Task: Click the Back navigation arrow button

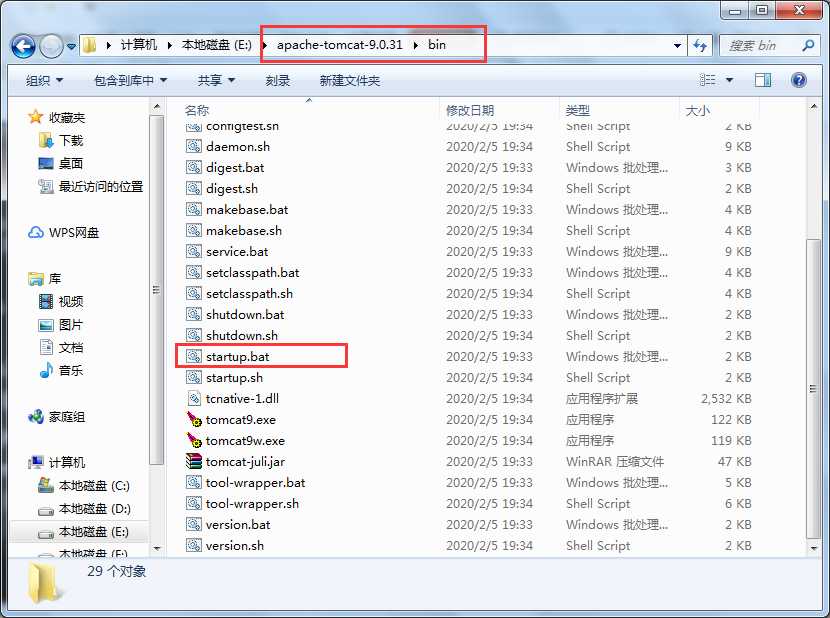Action: point(23,47)
